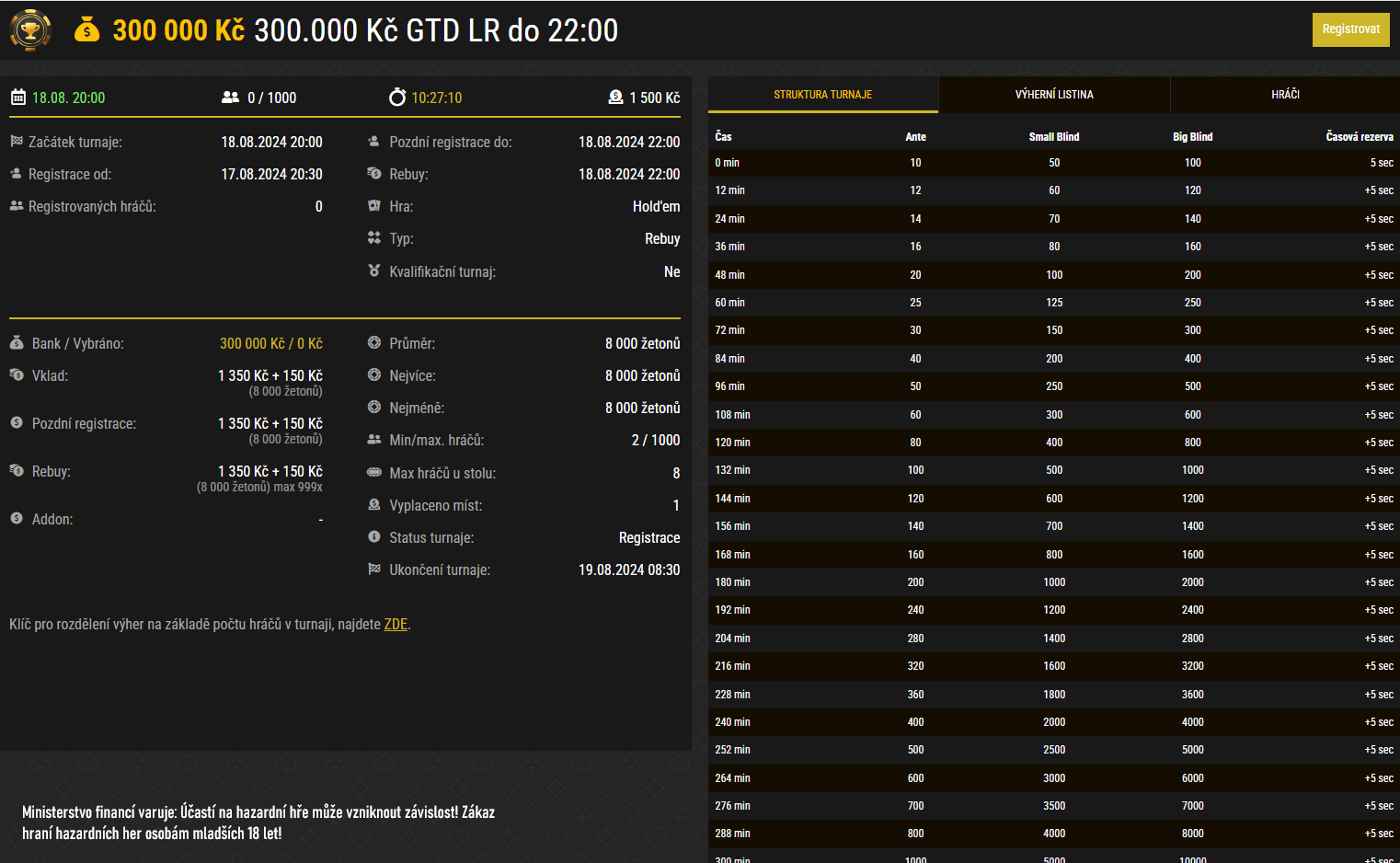The width and height of the screenshot is (1400, 863).
Task: Click the checkered flag icon beside Začátek turnaje
Action: coord(17,142)
